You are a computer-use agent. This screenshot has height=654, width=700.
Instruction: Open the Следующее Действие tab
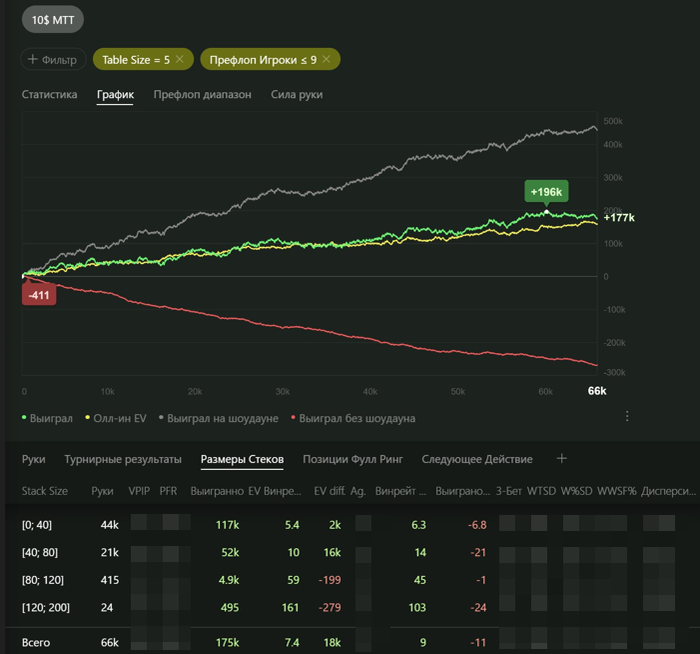coord(477,459)
